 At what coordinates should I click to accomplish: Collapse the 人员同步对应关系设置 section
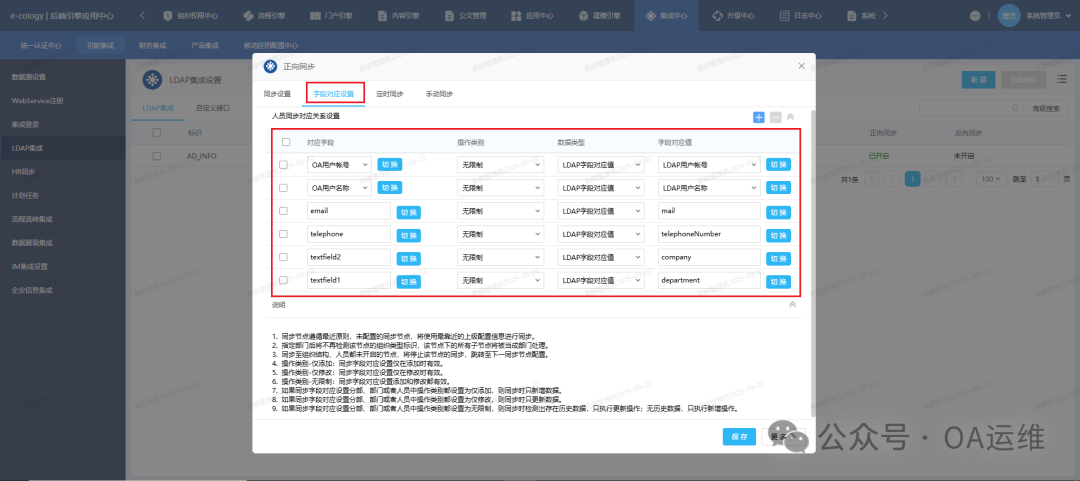pyautogui.click(x=791, y=117)
